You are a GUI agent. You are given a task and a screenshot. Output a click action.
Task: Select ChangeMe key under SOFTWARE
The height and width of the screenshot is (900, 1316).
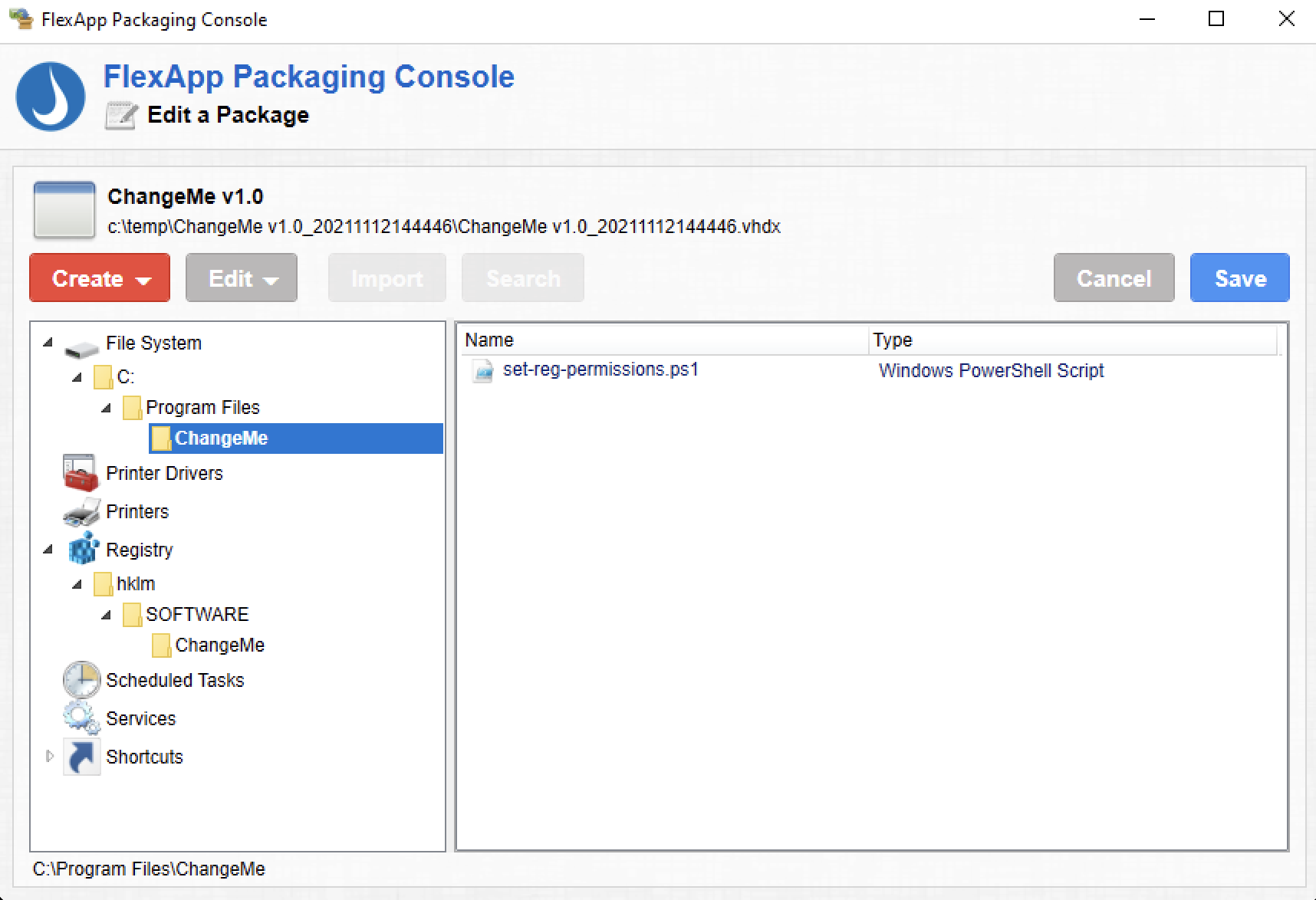[219, 645]
